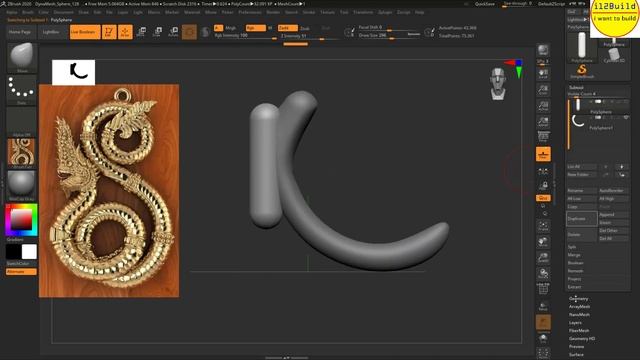The width and height of the screenshot is (640, 360).
Task: Click the Actual size icon
Action: tap(543, 106)
